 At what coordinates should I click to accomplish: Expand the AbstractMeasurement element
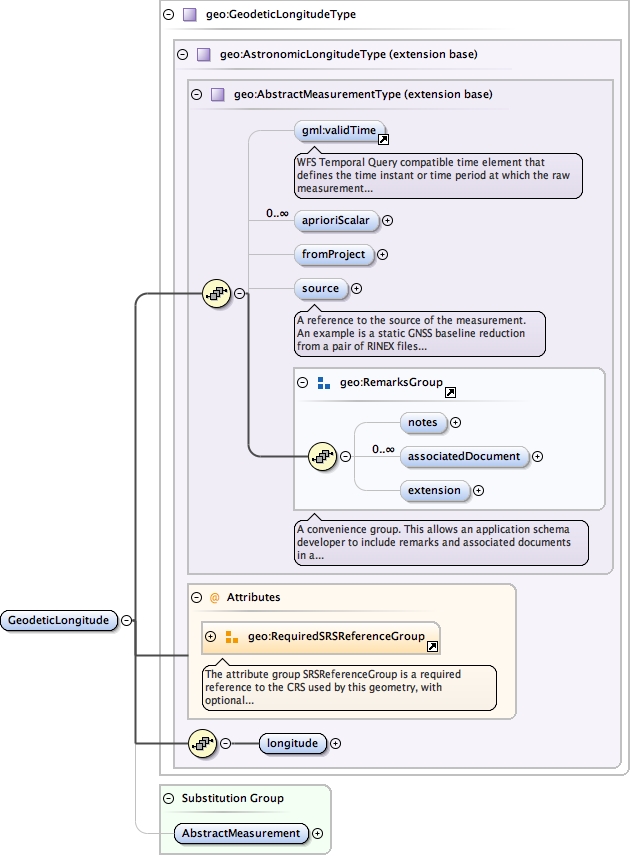317,834
